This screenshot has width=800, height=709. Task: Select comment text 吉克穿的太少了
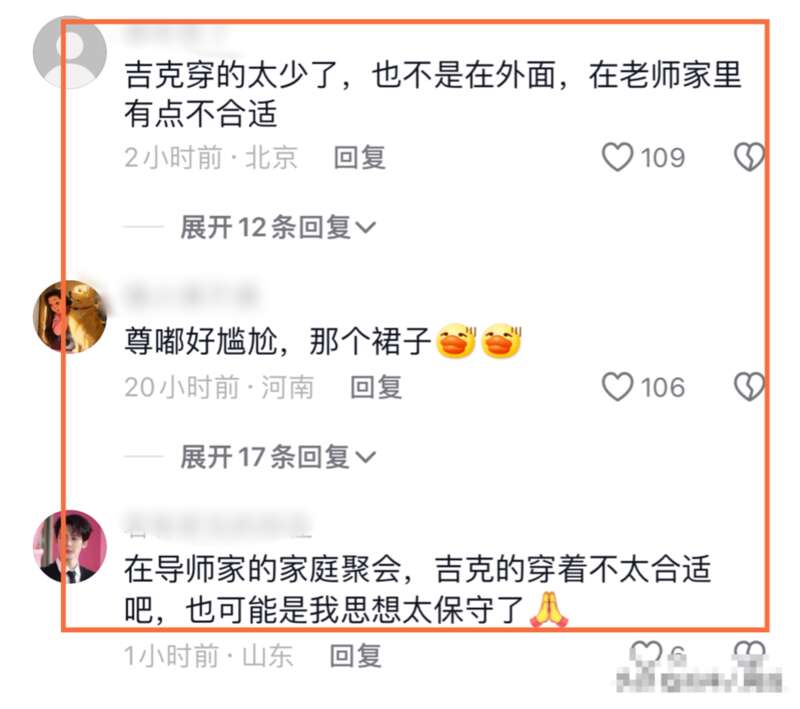click(231, 75)
